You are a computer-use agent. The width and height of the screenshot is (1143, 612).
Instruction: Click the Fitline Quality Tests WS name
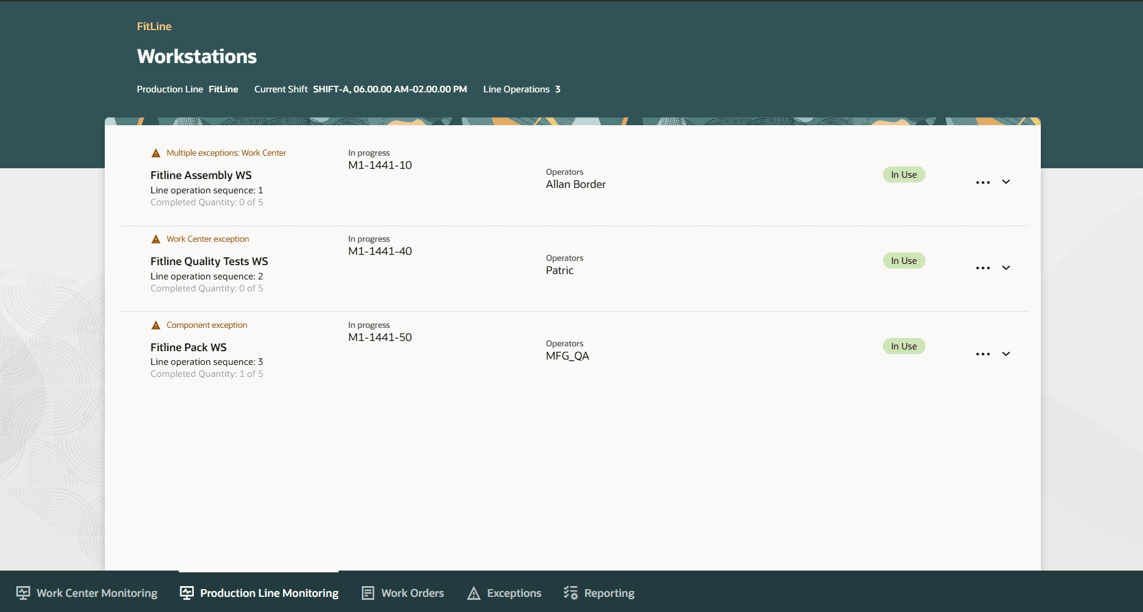pos(209,261)
